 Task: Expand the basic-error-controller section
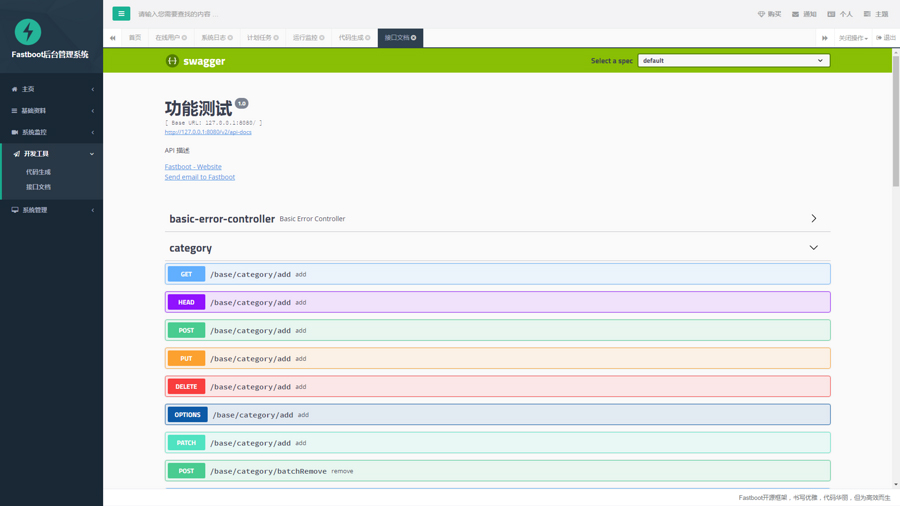(813, 219)
